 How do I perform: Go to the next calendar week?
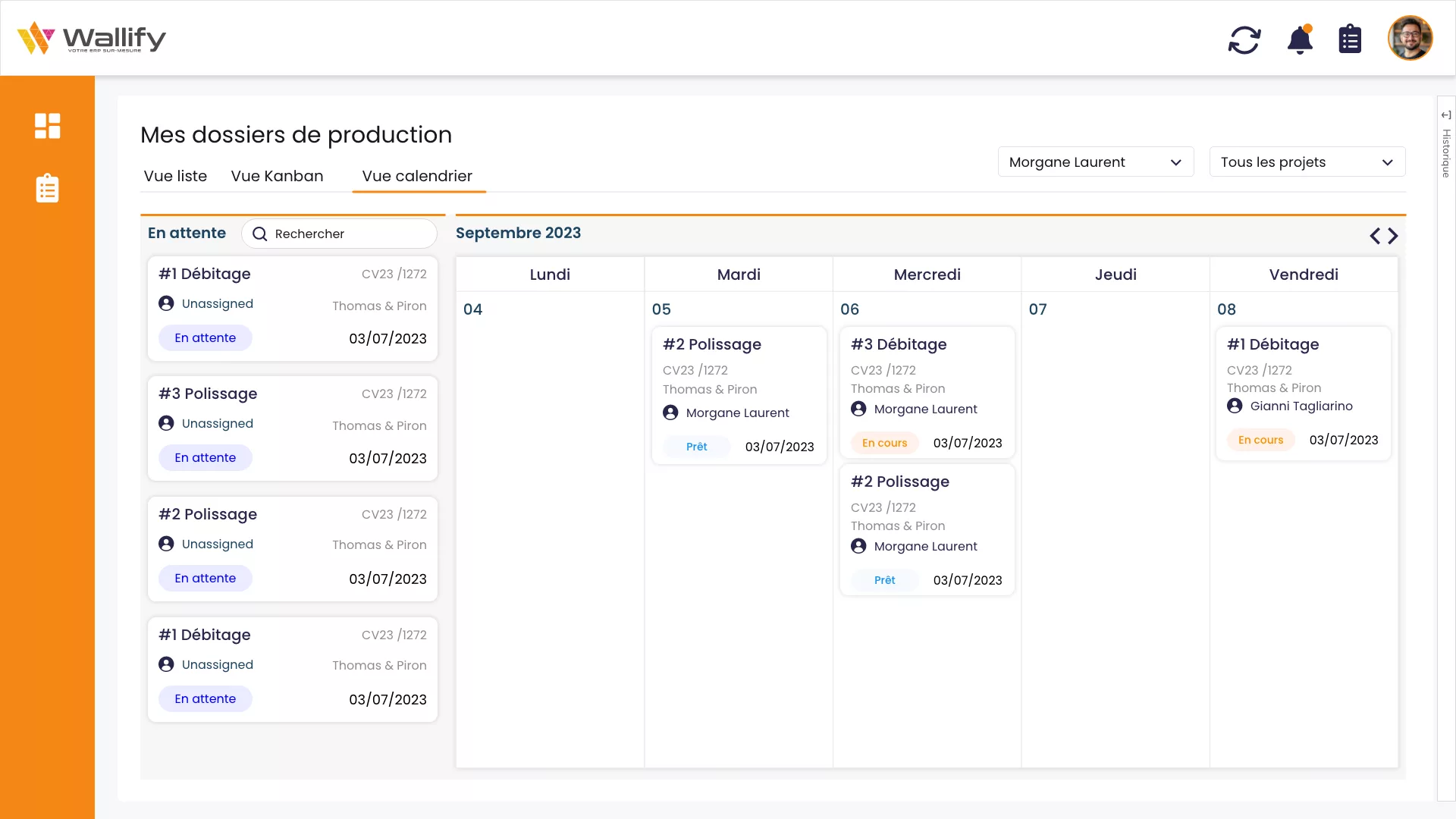1393,236
